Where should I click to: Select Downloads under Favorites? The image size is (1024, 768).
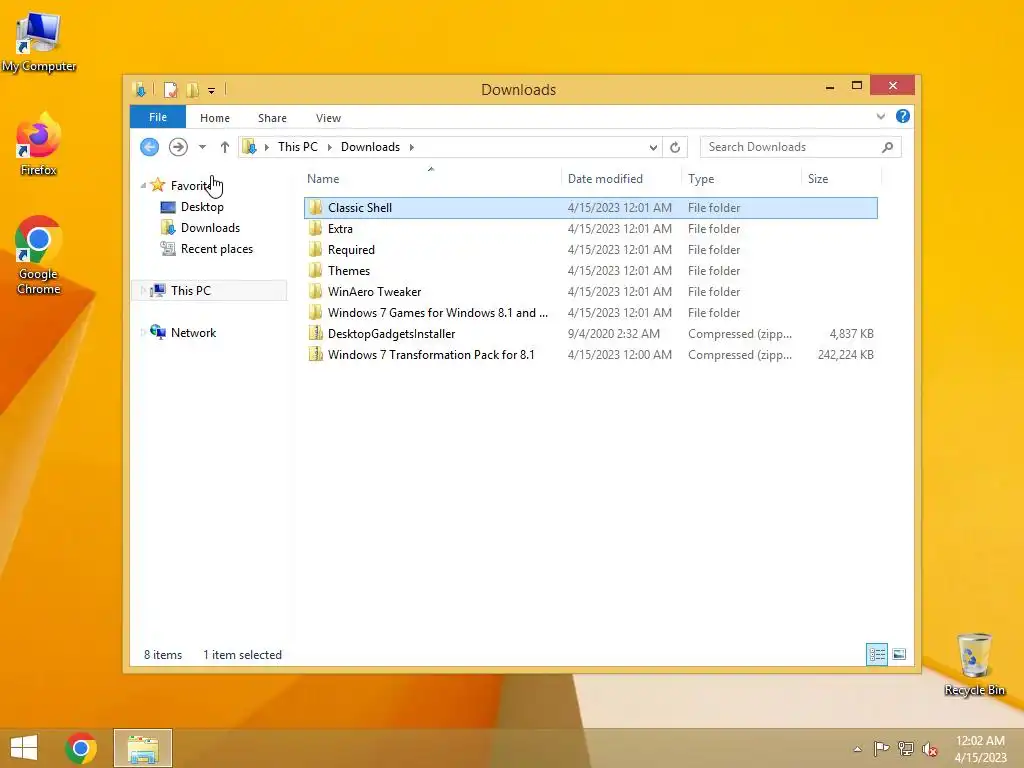point(210,228)
